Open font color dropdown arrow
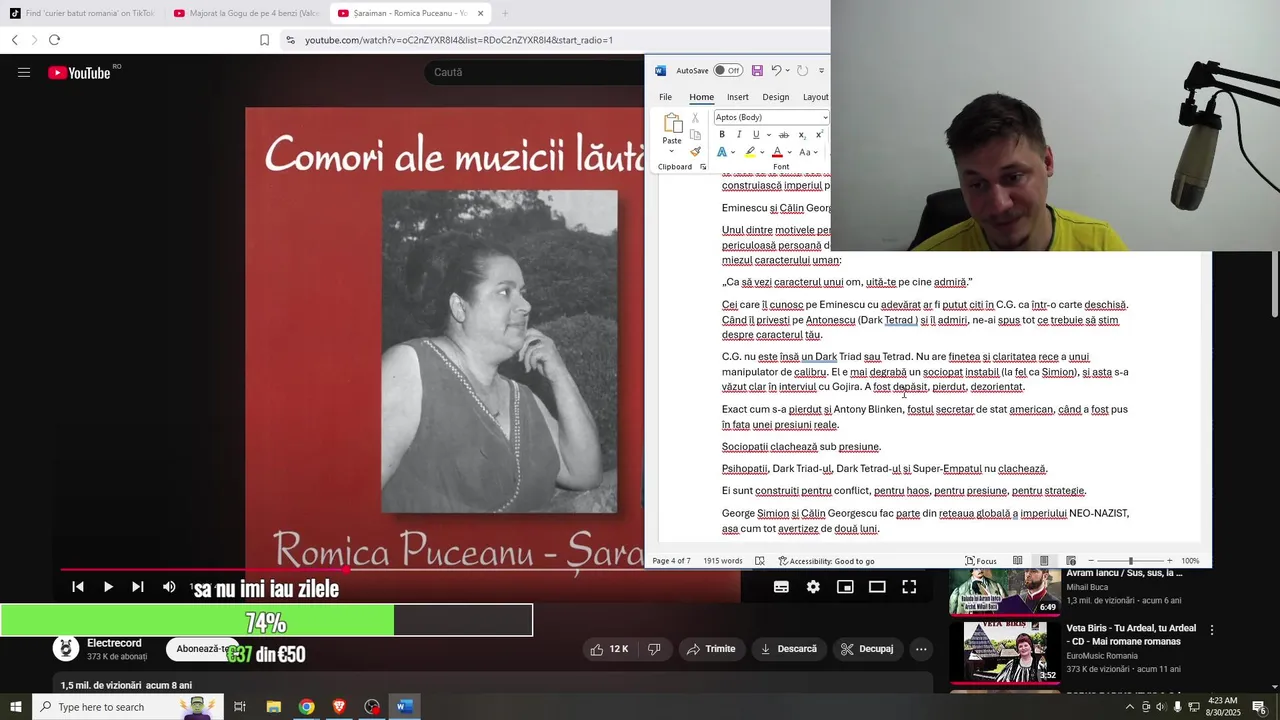This screenshot has height=720, width=1280. (789, 152)
